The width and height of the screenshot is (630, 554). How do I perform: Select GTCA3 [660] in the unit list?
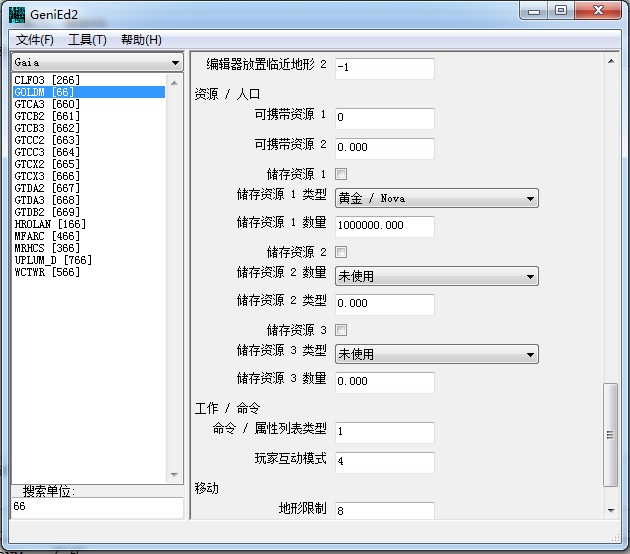pos(47,104)
